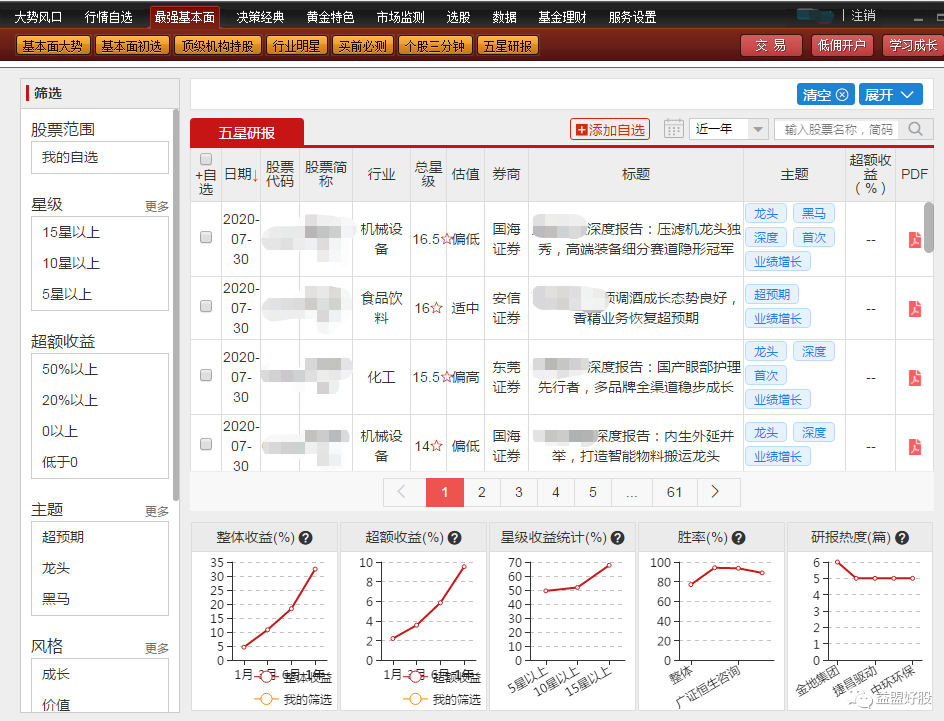Click help icon next to 整体收益(%)
This screenshot has width=944, height=721.
pos(306,537)
